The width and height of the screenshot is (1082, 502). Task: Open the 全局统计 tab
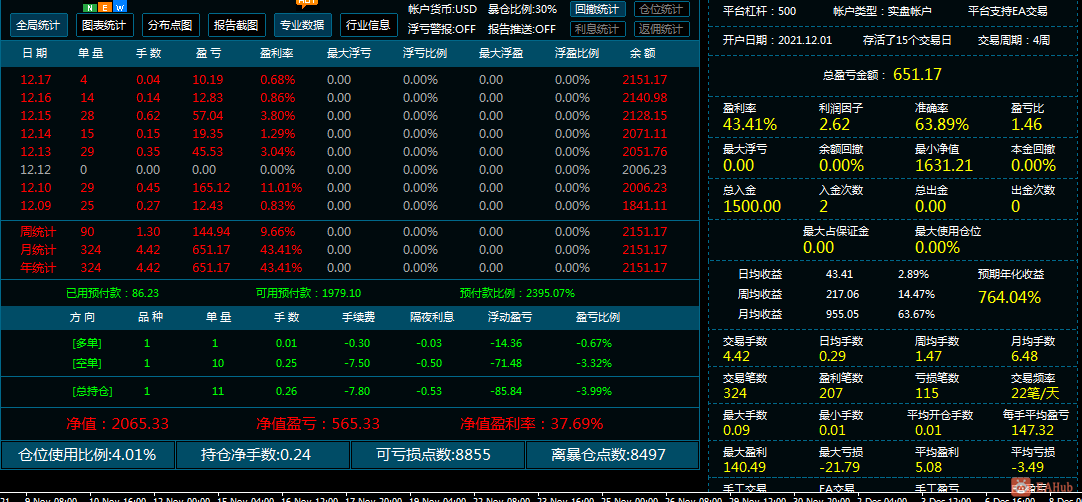tap(39, 26)
